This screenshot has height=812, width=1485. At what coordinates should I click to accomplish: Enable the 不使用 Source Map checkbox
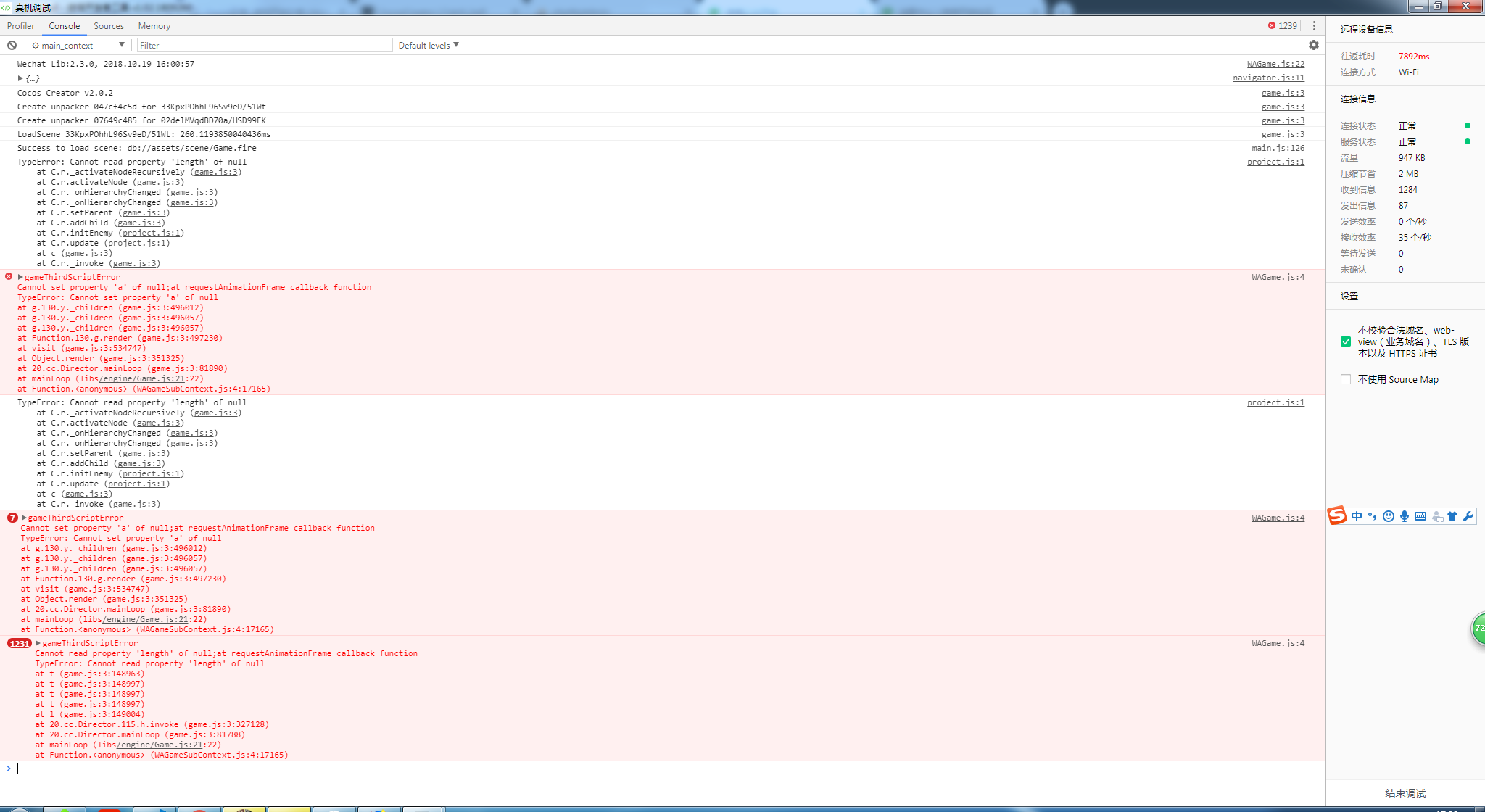(x=1346, y=379)
